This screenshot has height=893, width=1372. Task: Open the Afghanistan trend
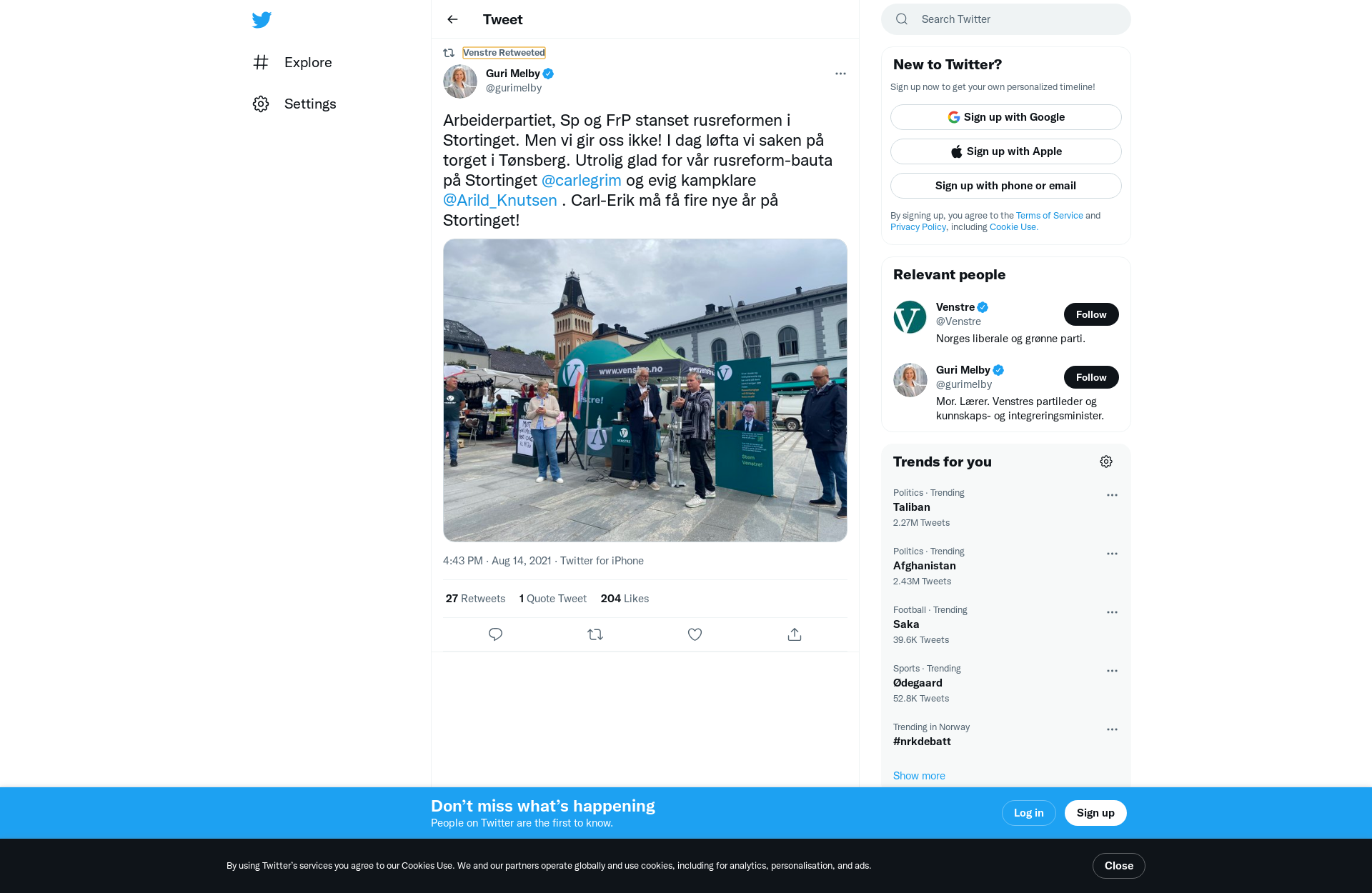click(925, 566)
